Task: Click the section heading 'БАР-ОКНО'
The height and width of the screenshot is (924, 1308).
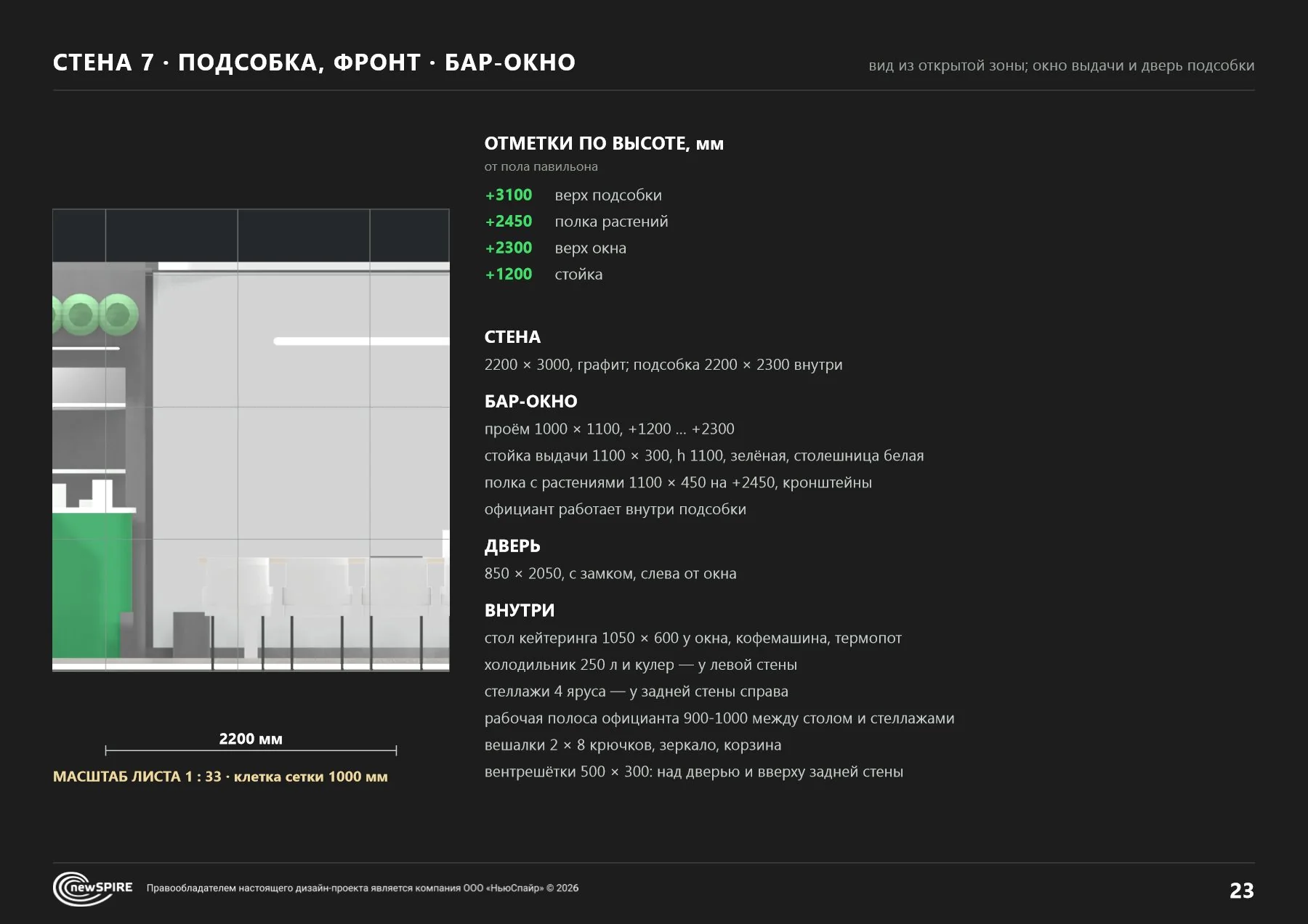Action: click(531, 401)
